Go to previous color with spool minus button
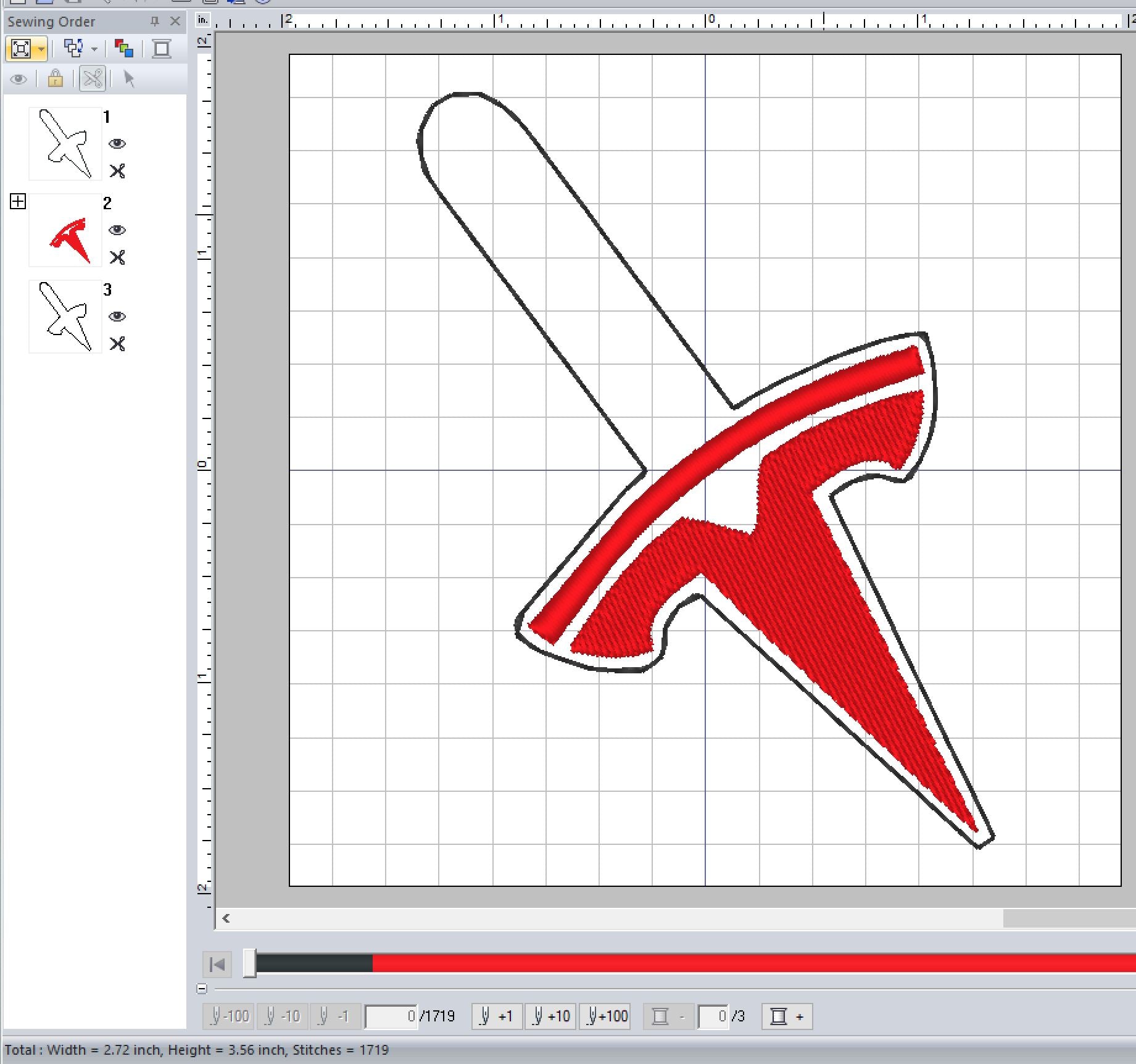This screenshot has height=1064, width=1136. coord(668,1016)
